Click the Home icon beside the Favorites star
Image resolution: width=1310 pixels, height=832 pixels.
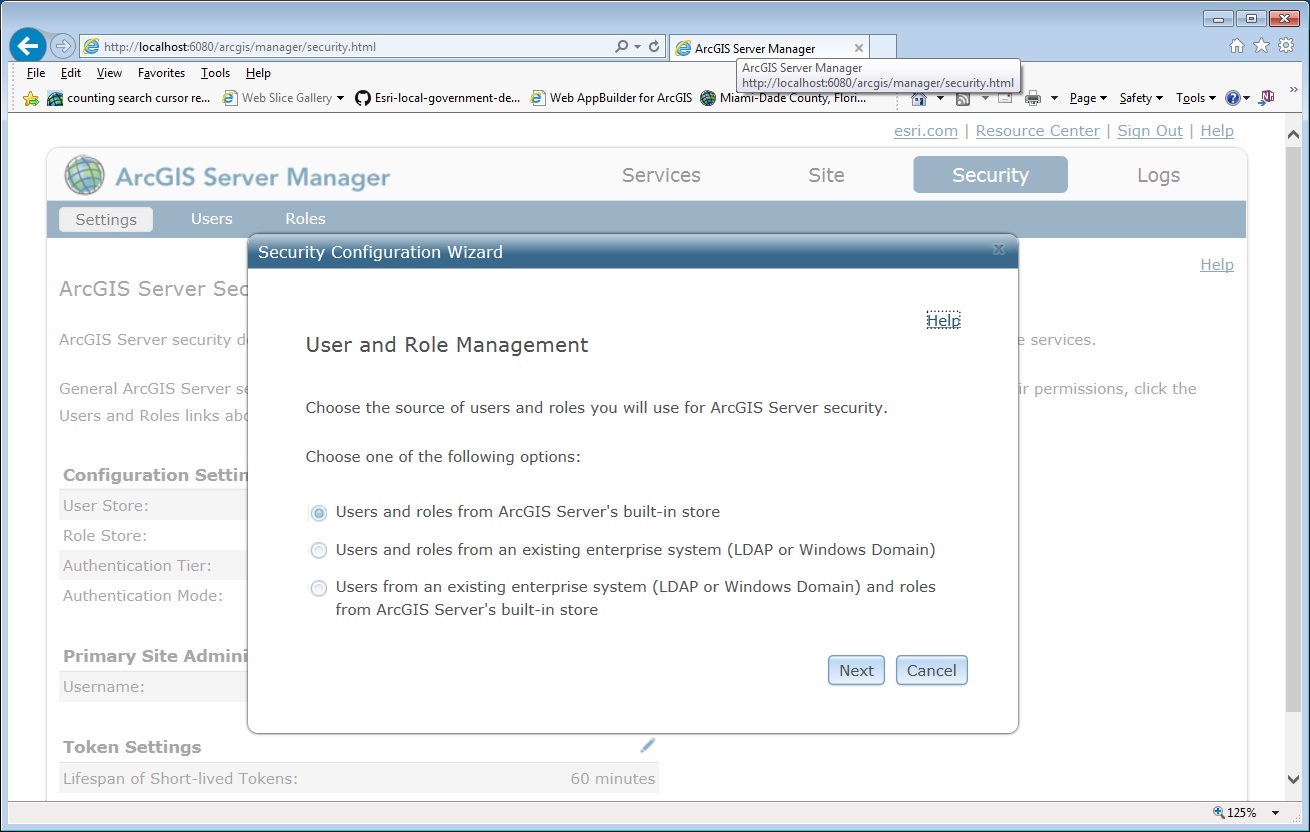(1237, 46)
